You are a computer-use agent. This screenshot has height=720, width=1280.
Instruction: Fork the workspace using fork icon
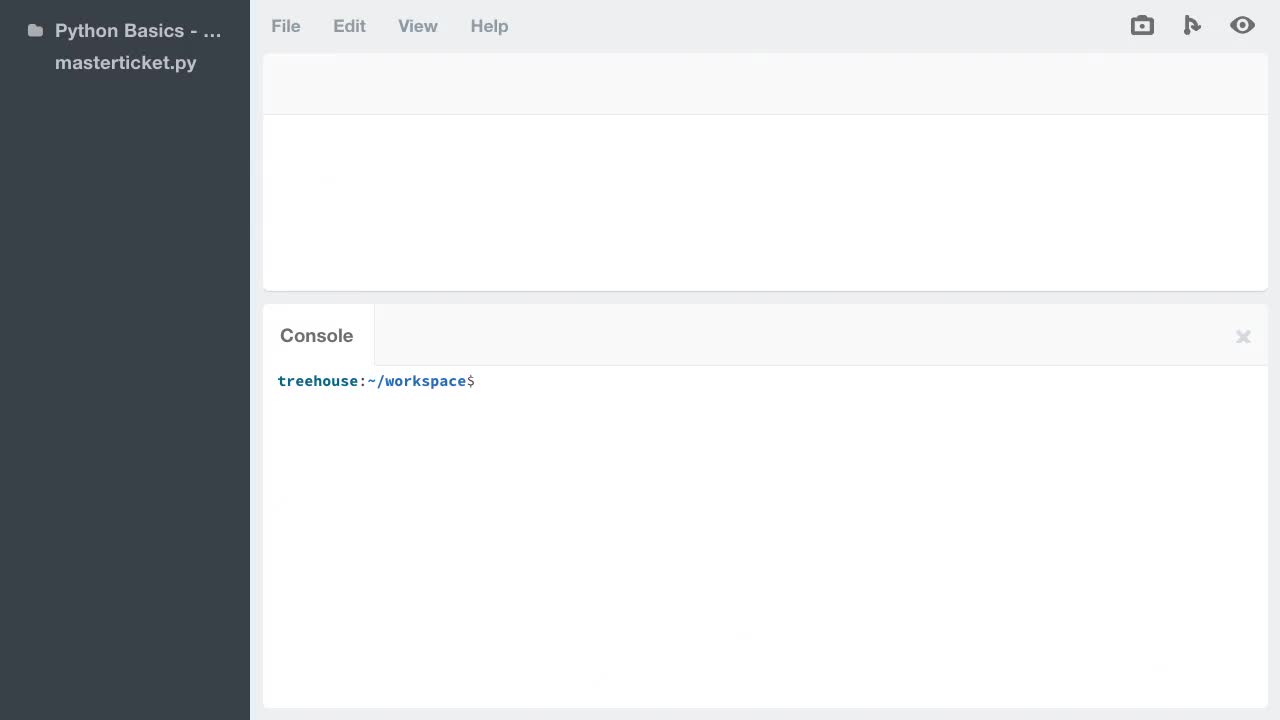[1191, 25]
